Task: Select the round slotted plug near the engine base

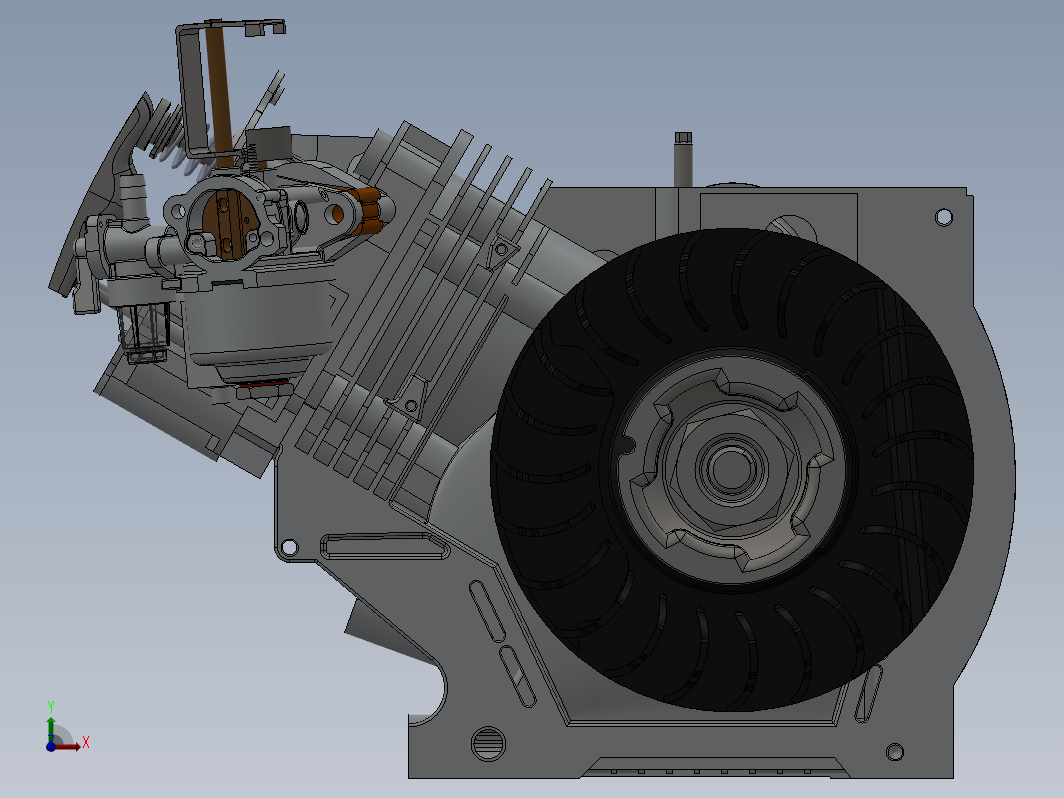Action: point(489,743)
